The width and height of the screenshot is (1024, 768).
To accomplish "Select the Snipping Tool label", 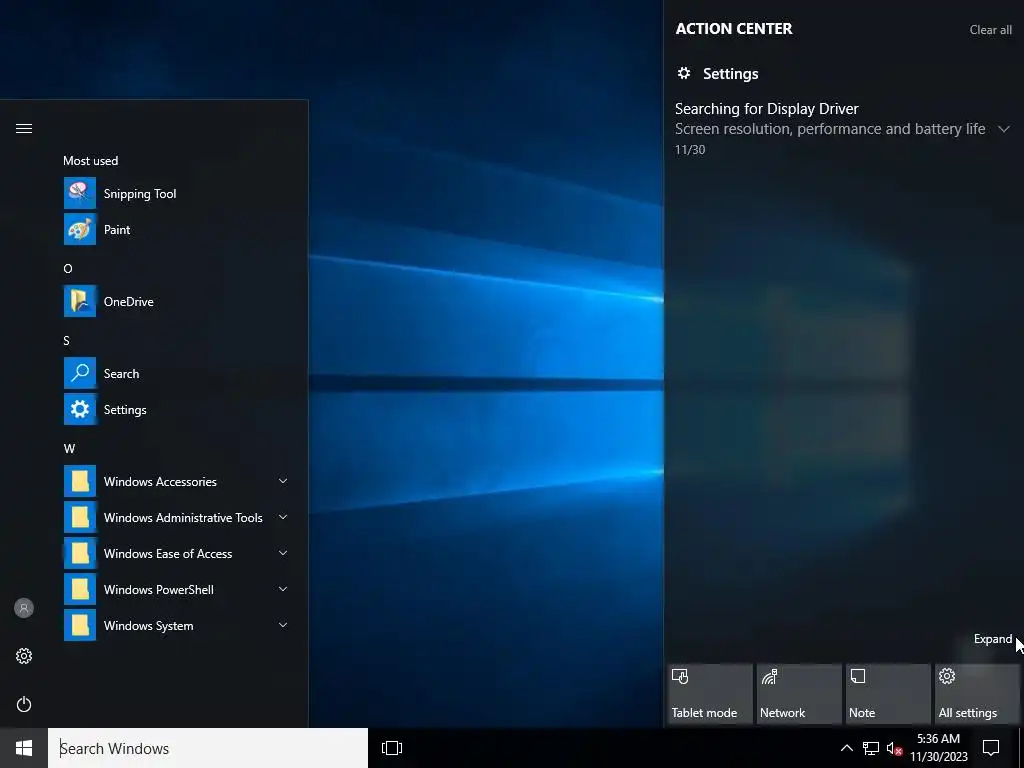I will (x=140, y=194).
